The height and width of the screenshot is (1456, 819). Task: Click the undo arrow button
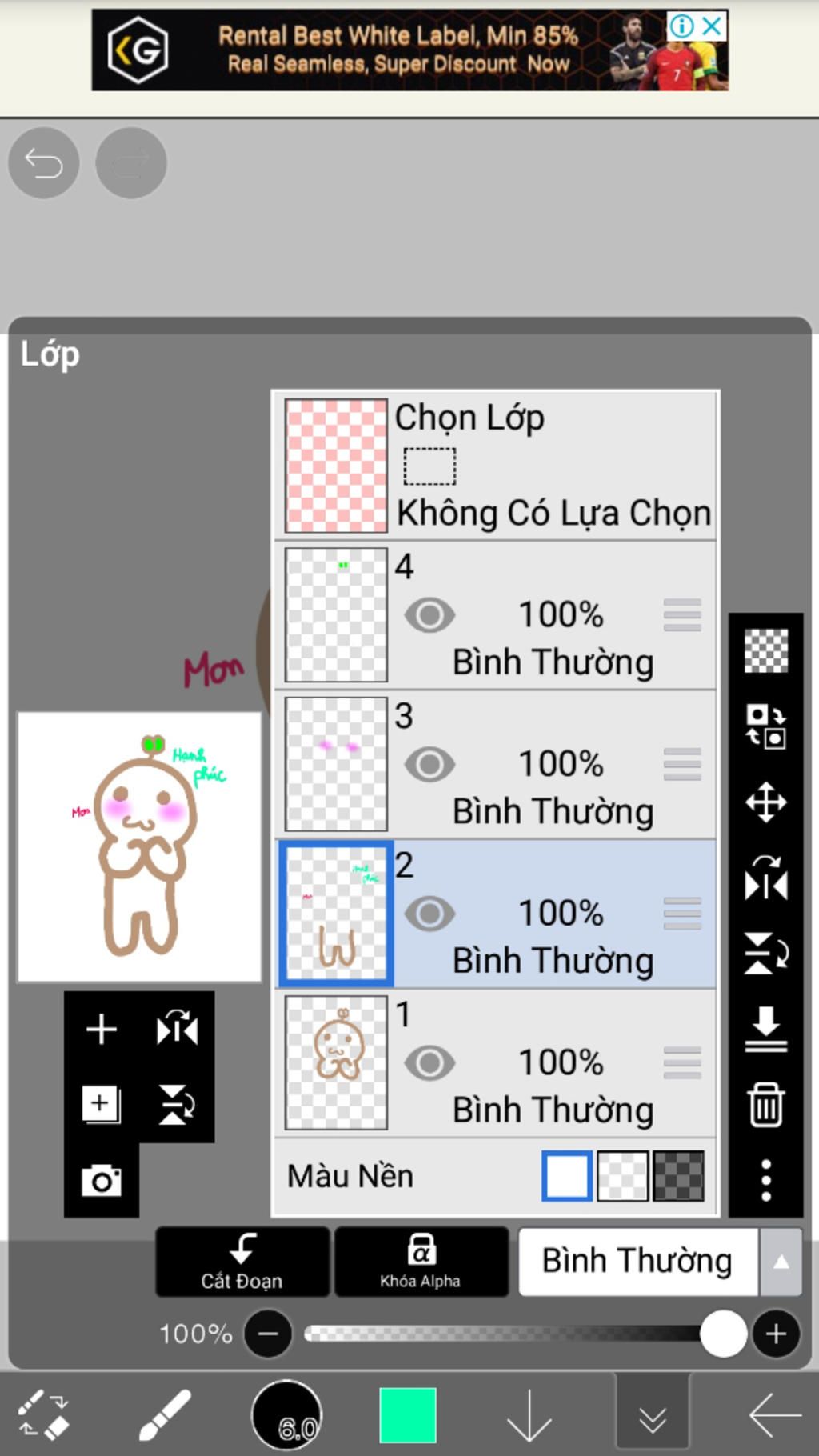click(x=44, y=163)
